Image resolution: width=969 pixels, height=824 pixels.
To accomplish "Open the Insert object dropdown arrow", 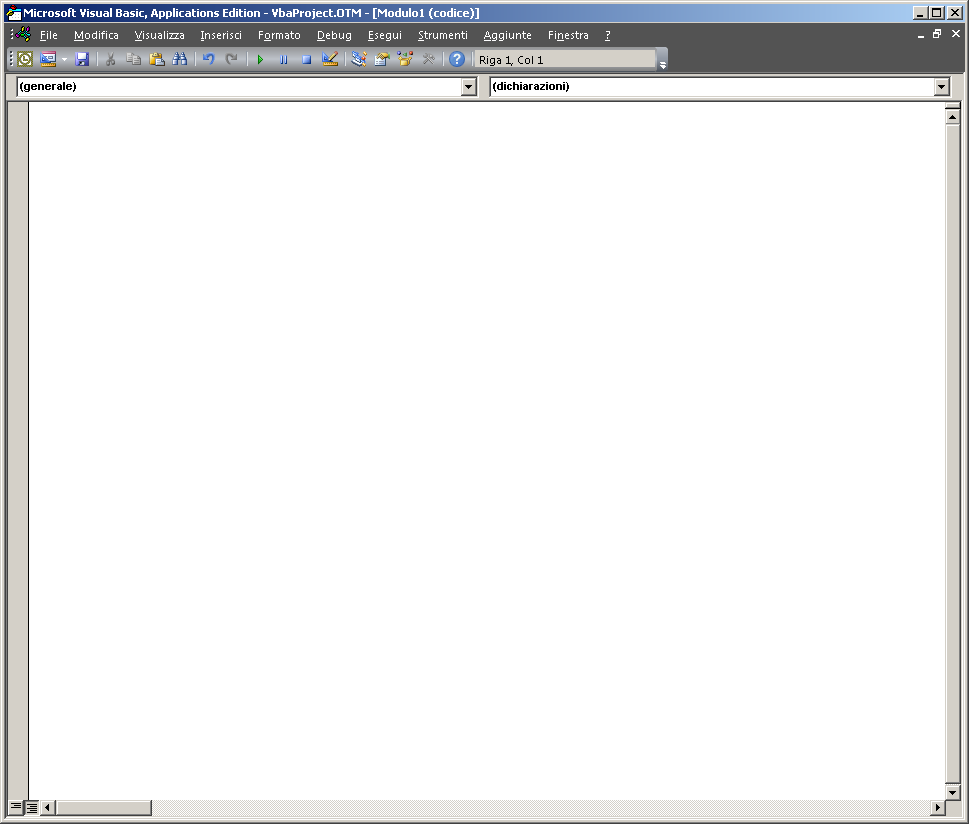I will [64, 59].
